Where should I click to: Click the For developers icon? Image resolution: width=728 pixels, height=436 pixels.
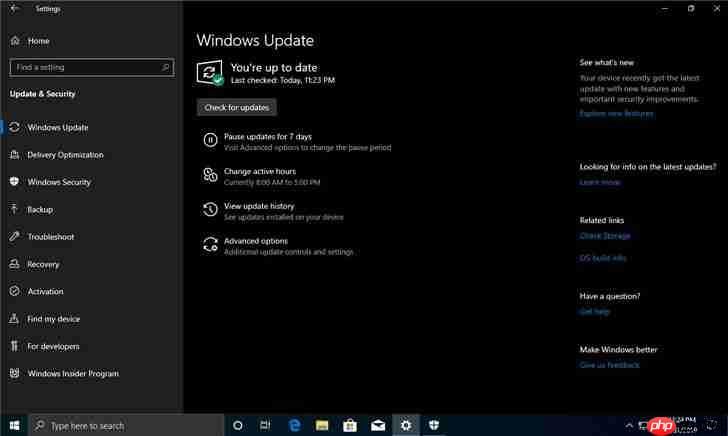14,346
